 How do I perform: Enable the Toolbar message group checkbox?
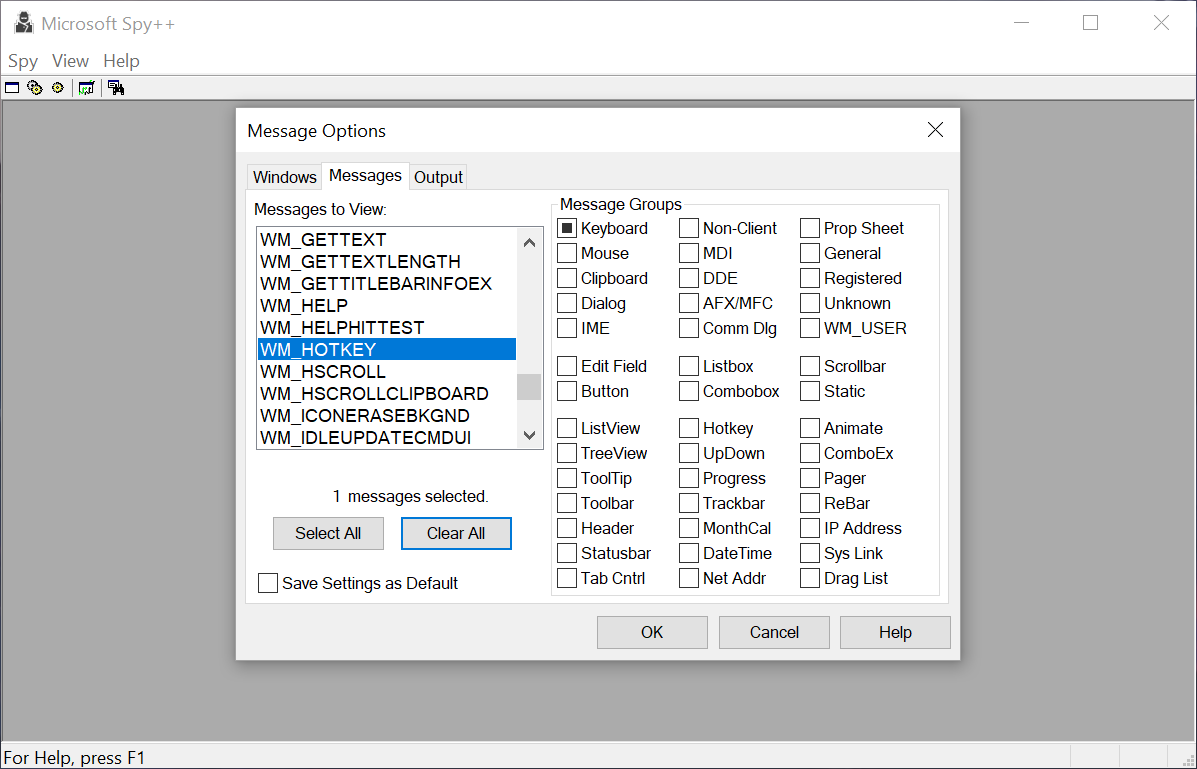tap(567, 504)
